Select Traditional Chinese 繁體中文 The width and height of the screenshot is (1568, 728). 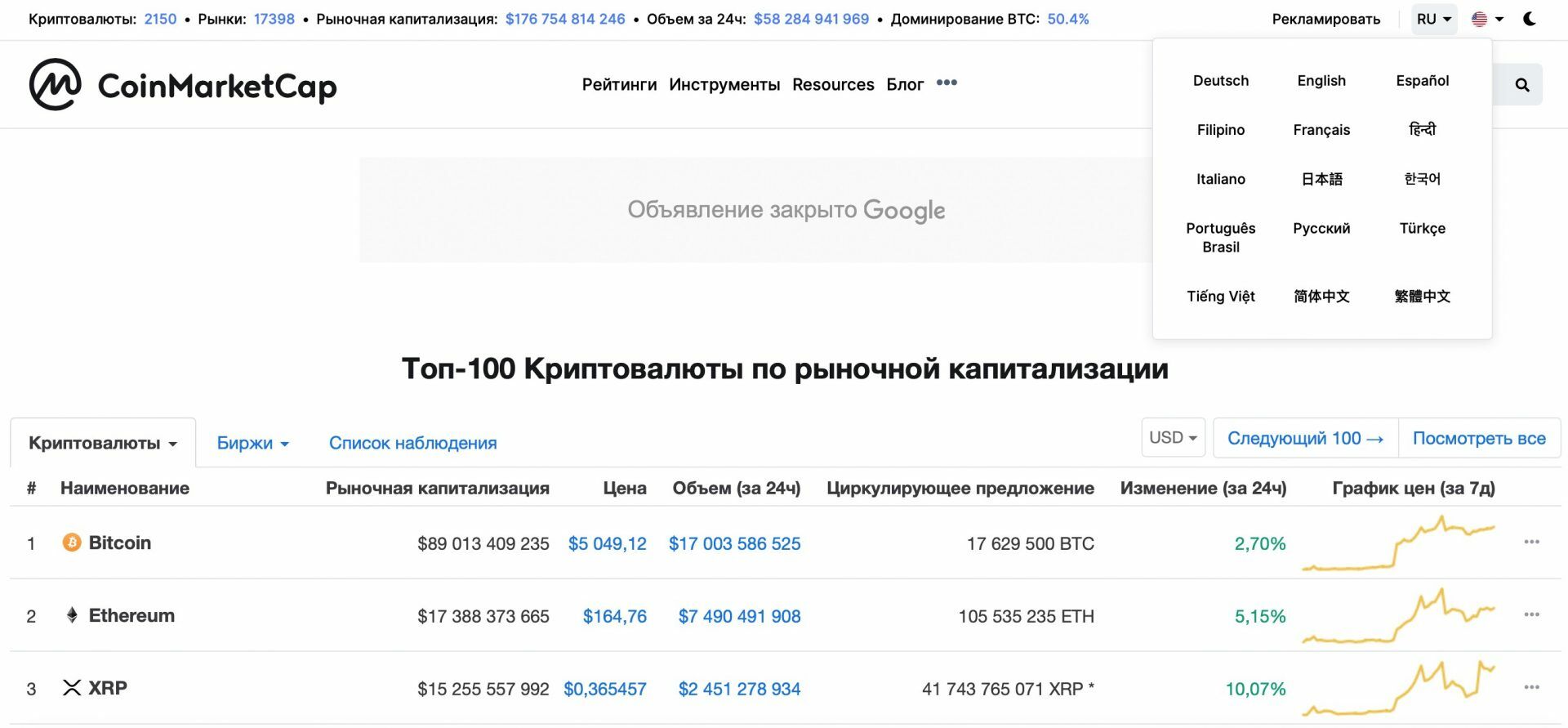tap(1422, 296)
